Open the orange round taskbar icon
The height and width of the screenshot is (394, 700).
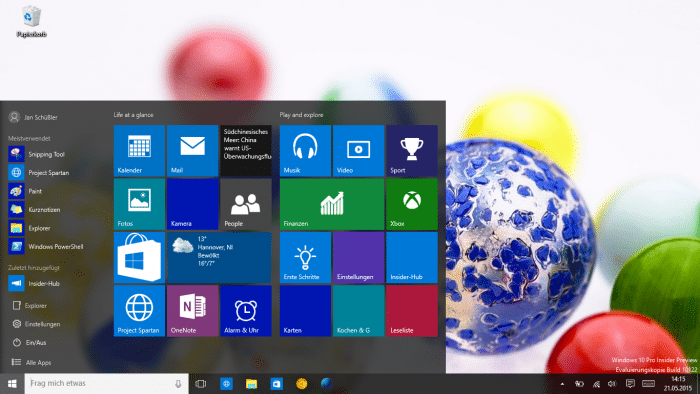(301, 384)
